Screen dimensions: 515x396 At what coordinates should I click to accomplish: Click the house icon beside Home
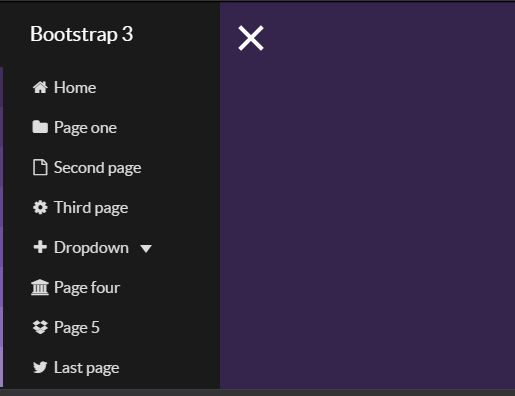coord(40,87)
